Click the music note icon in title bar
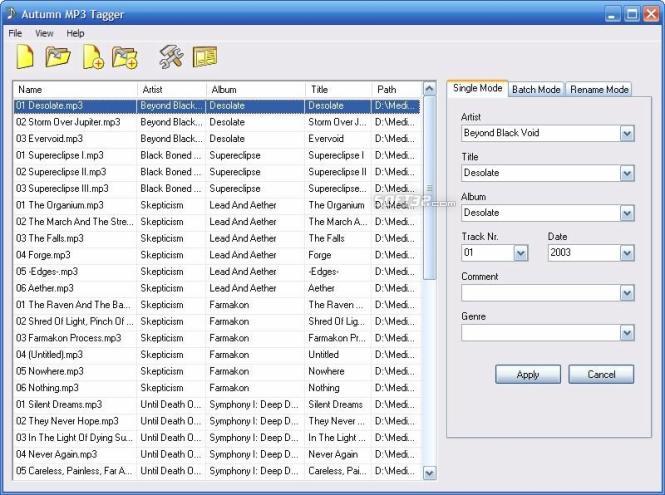665x495 pixels. point(11,14)
